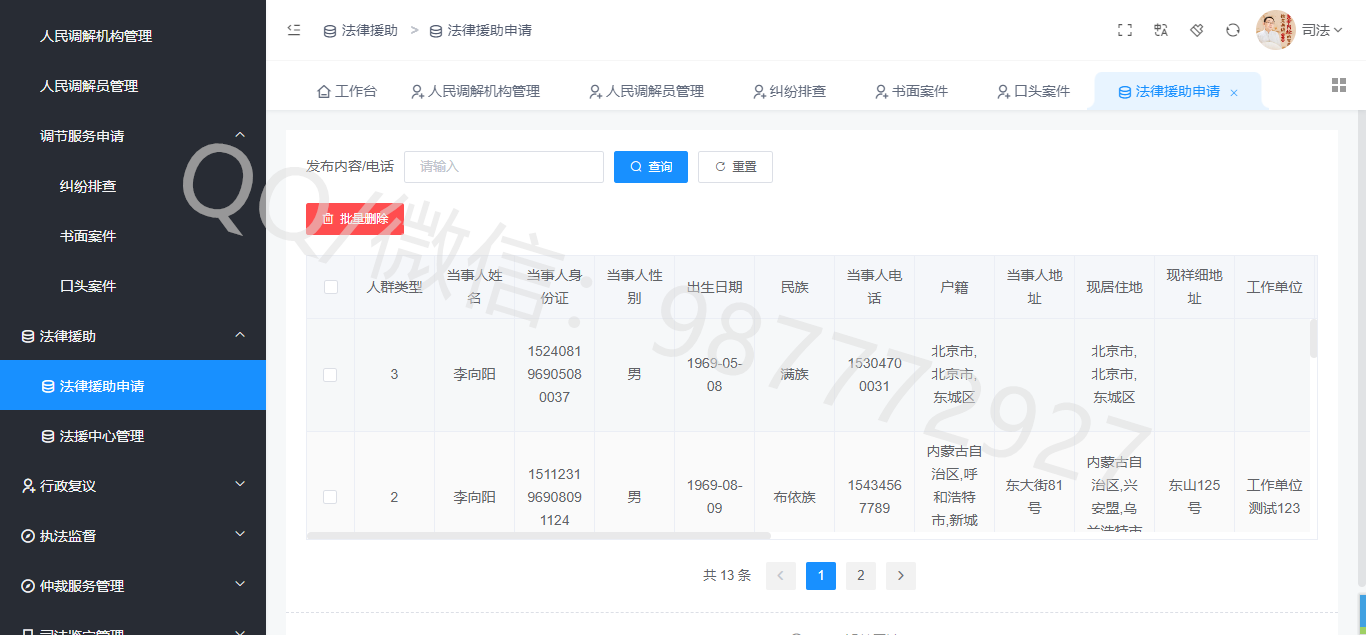Click the user avatar picture
The width and height of the screenshot is (1366, 635).
[x=1275, y=30]
